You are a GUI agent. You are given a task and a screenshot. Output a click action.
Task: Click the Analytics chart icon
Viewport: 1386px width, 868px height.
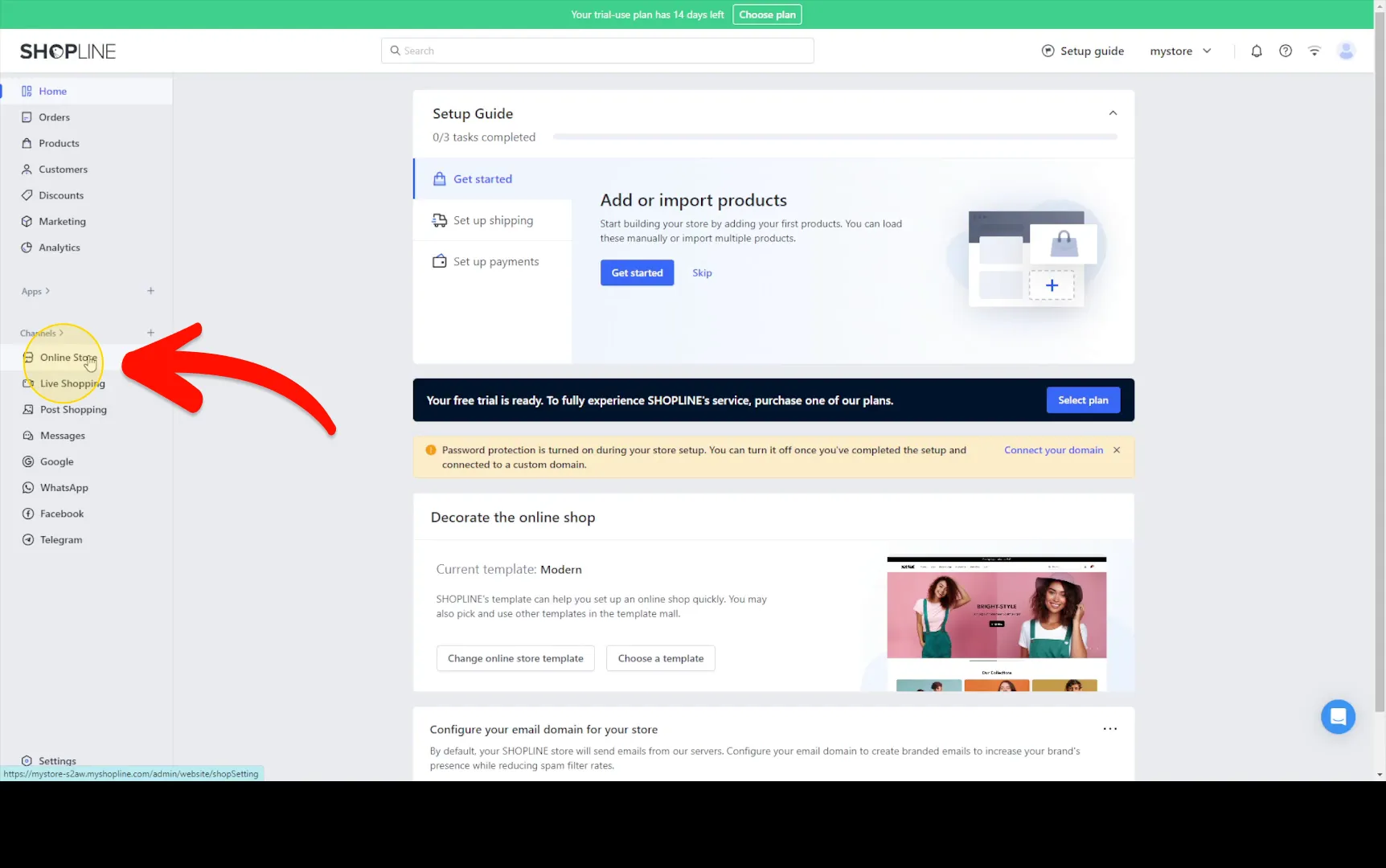point(27,248)
